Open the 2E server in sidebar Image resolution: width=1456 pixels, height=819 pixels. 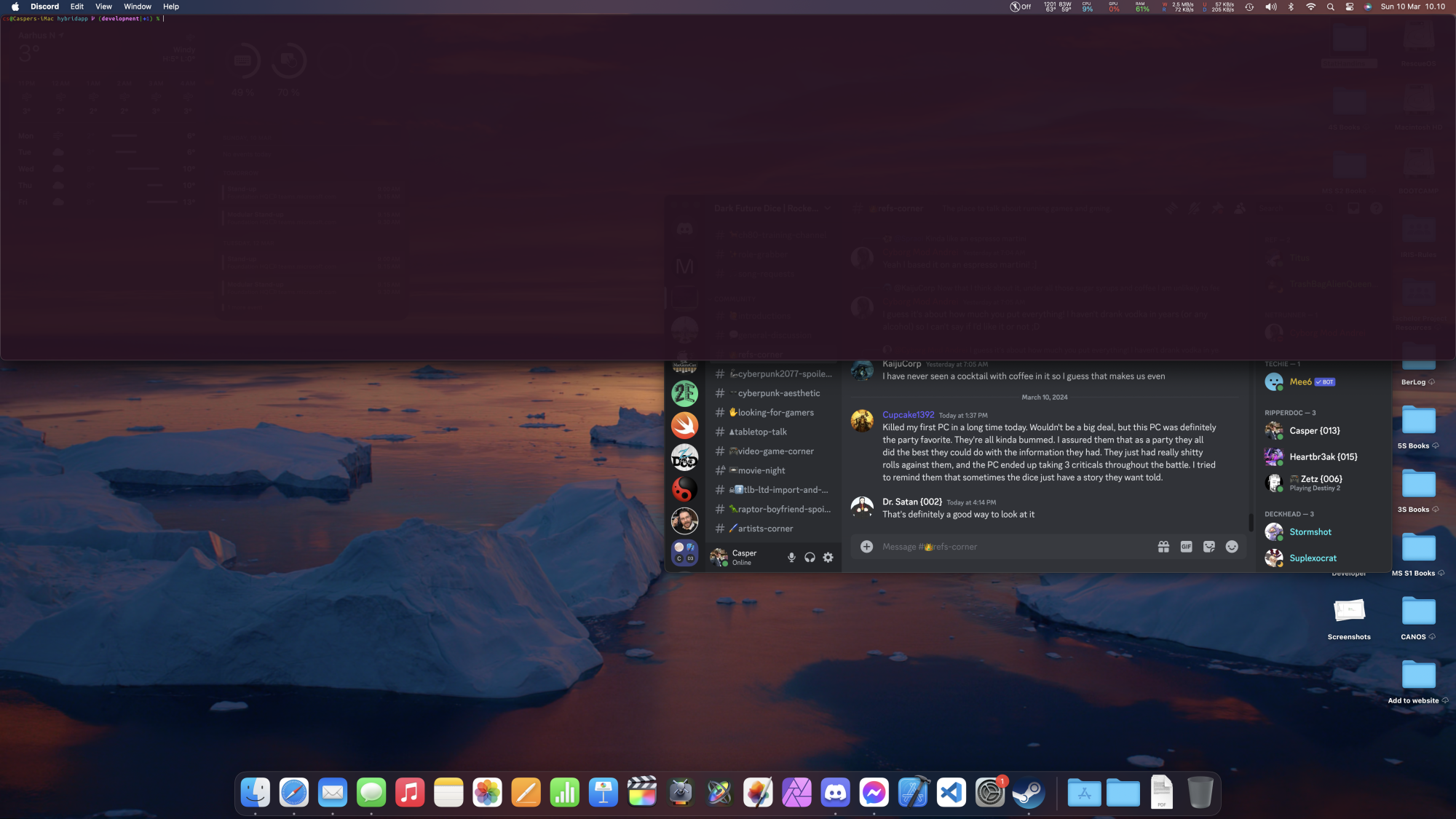684,394
